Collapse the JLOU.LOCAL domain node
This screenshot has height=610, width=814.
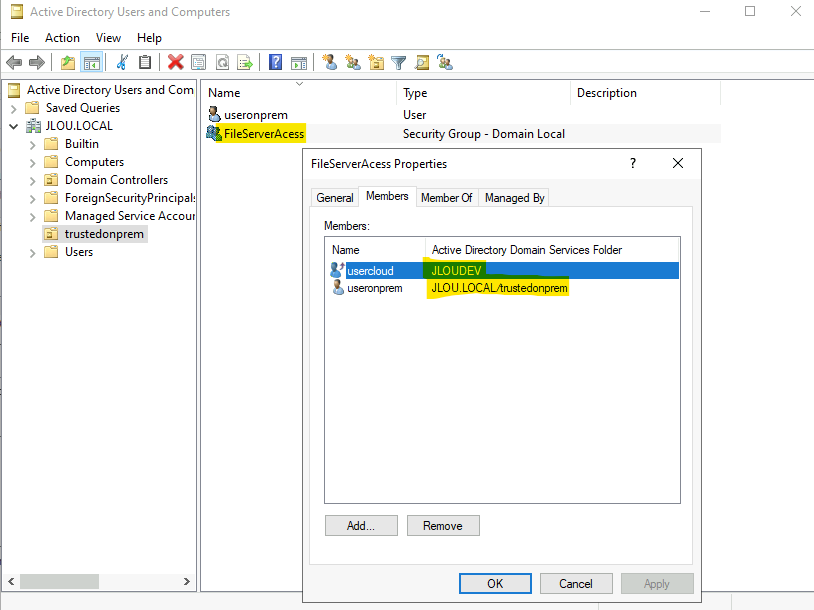[14, 126]
